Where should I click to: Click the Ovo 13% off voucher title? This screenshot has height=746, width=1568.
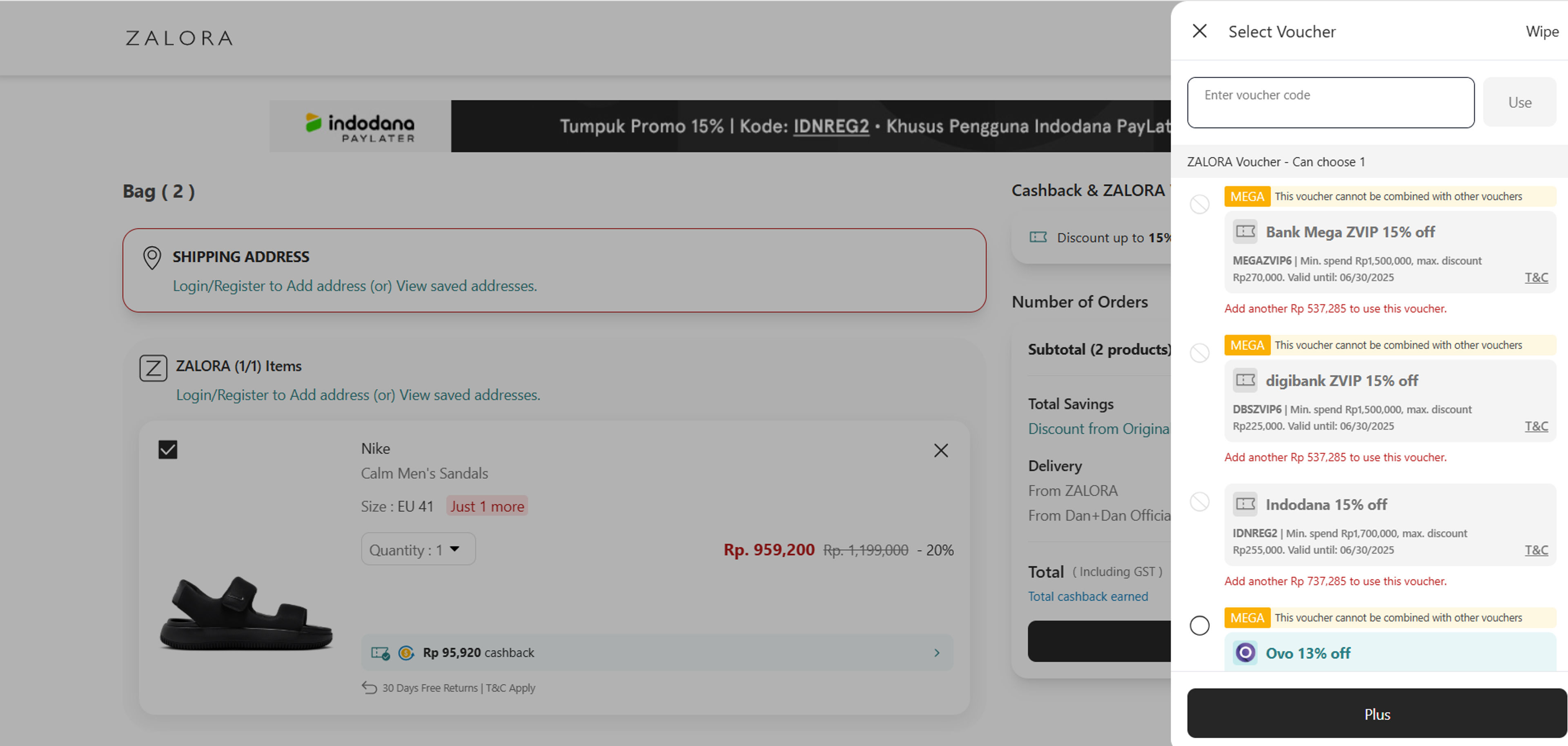pyautogui.click(x=1307, y=653)
